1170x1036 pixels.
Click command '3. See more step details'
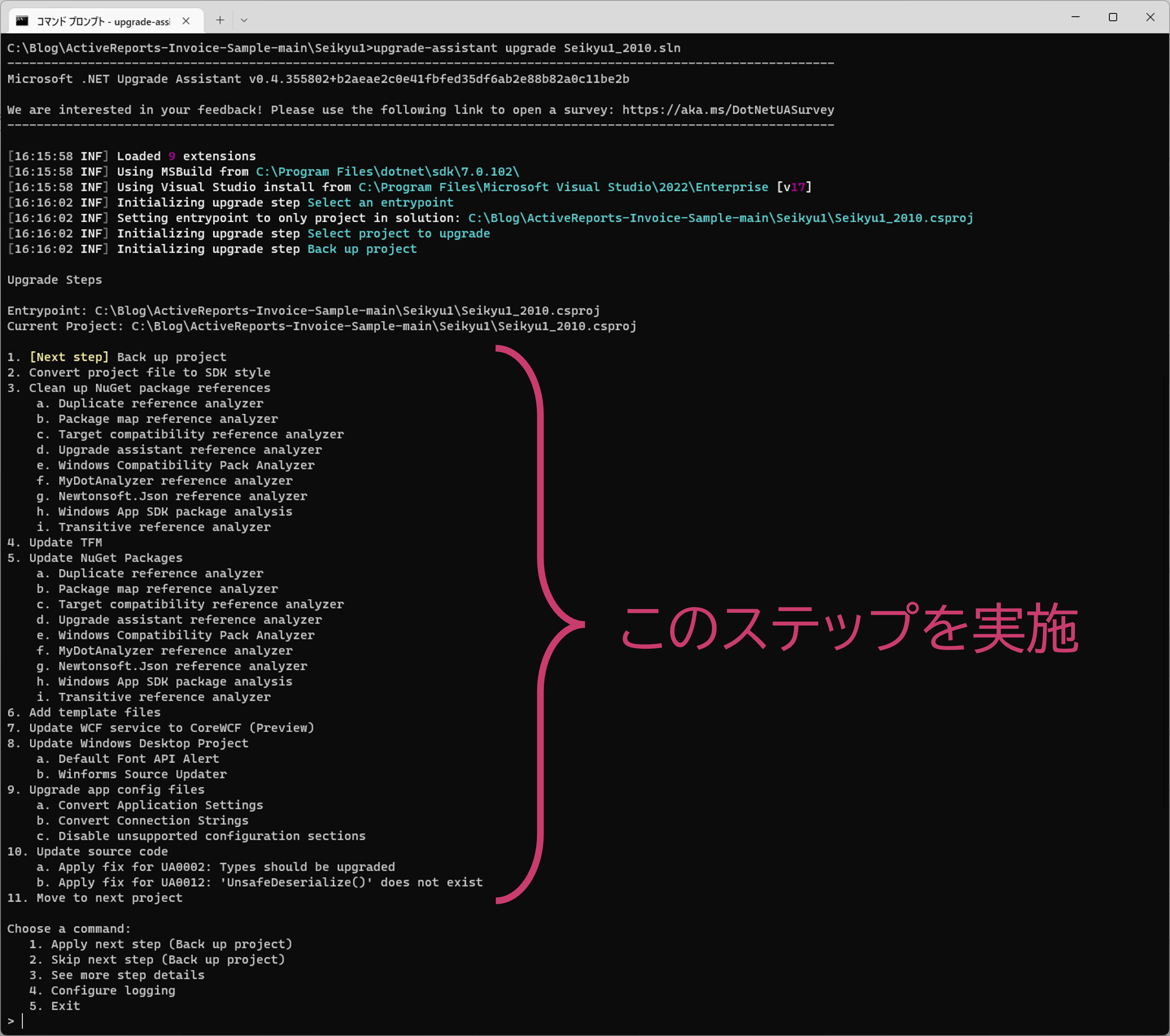tap(117, 975)
